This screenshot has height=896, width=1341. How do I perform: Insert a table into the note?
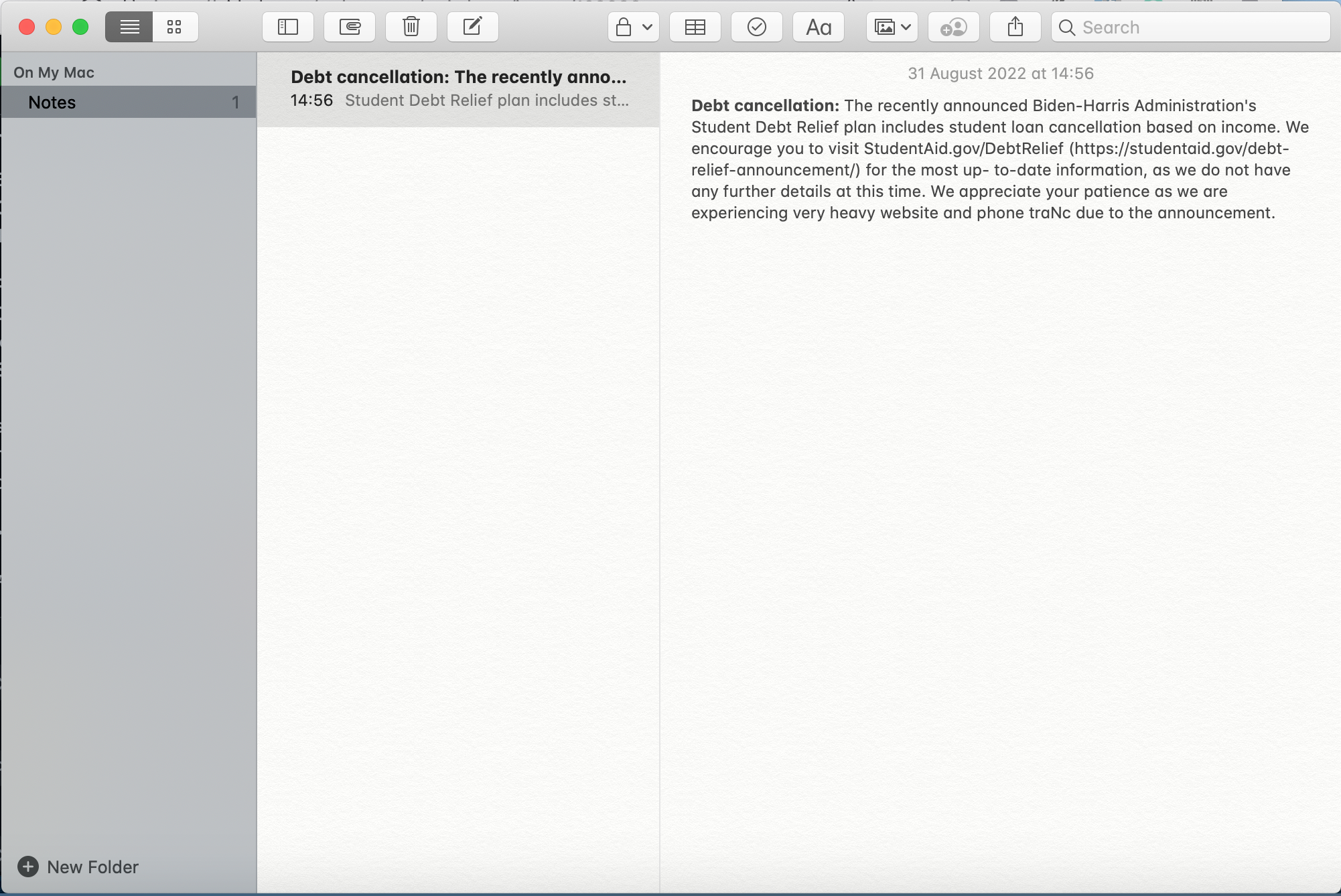[x=695, y=27]
